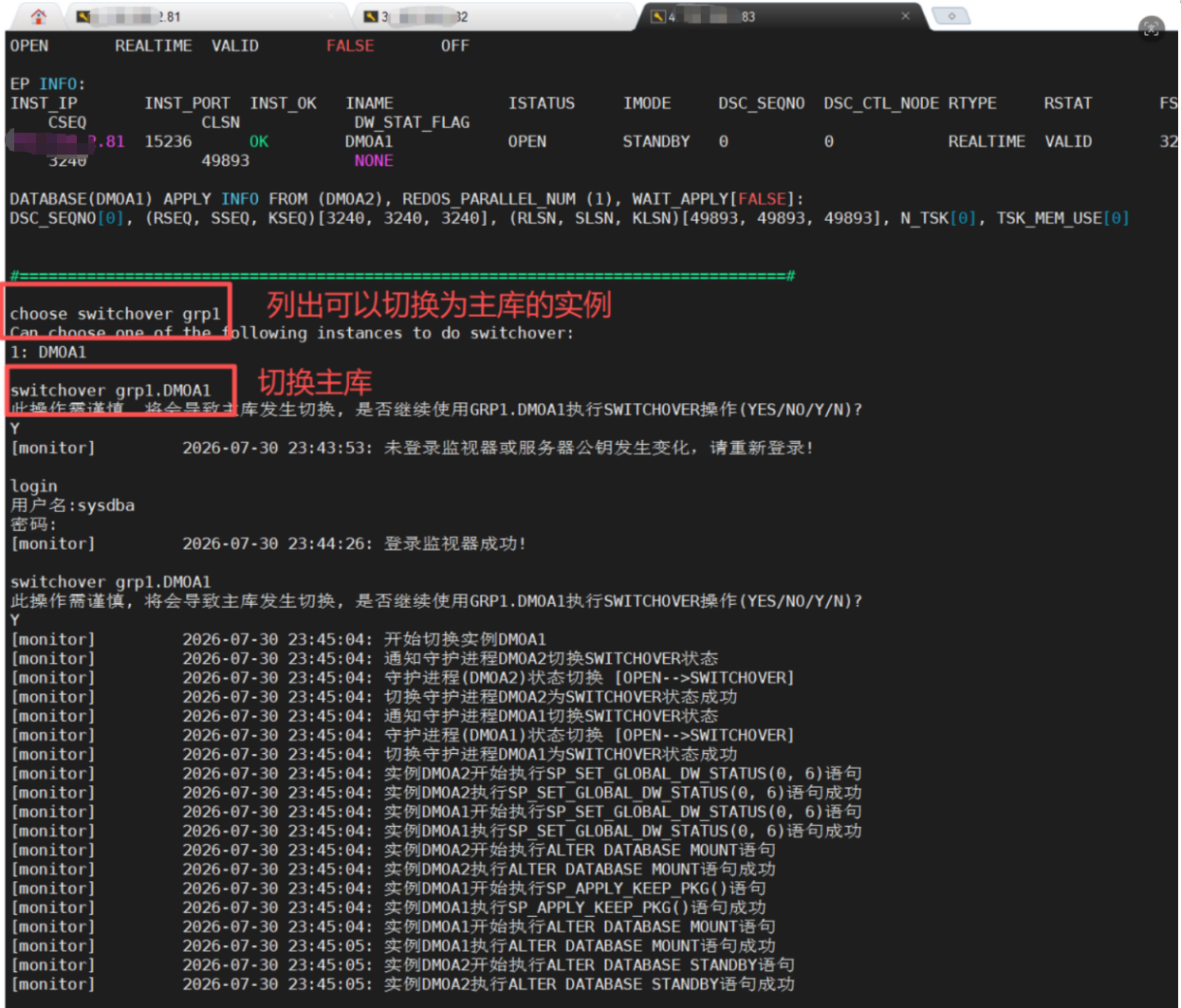Click session icon on tab ending 32
This screenshot has height=1008, width=1181.
coord(371,16)
